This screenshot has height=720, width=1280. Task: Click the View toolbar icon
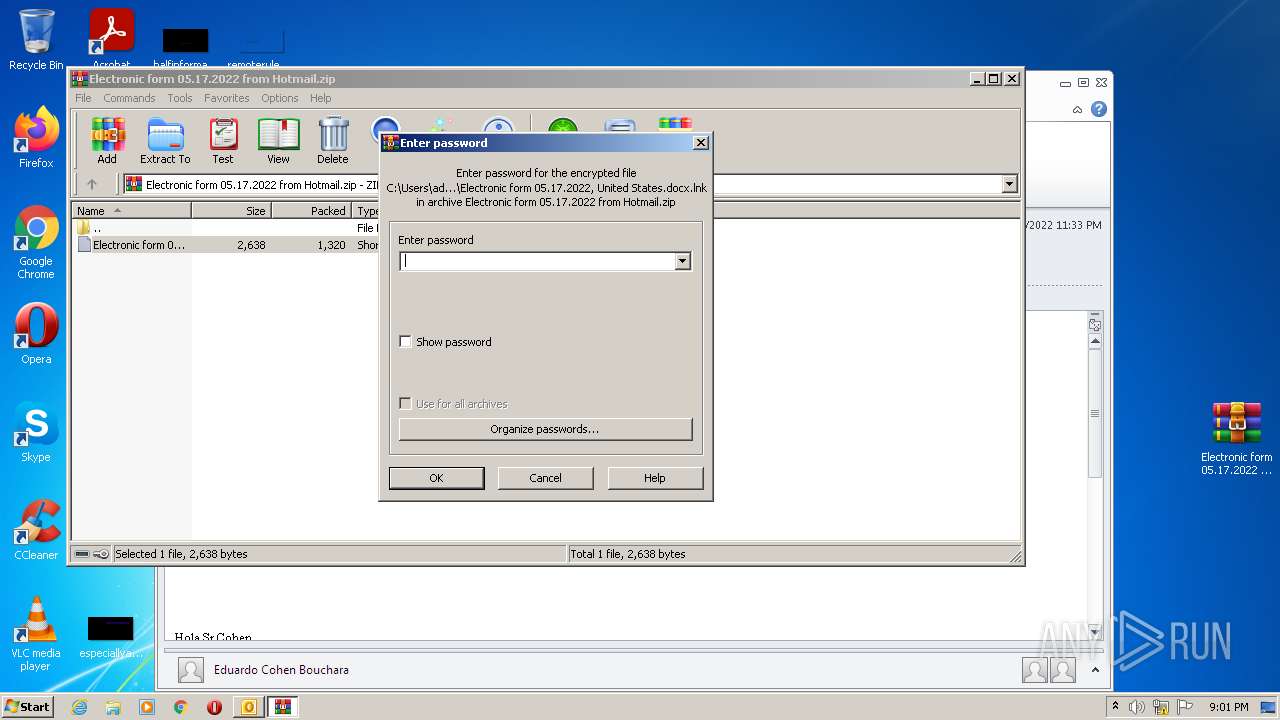(x=278, y=141)
